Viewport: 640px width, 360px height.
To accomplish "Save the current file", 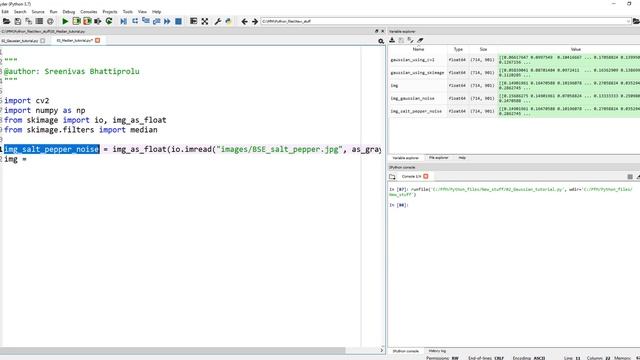I will [18, 21].
